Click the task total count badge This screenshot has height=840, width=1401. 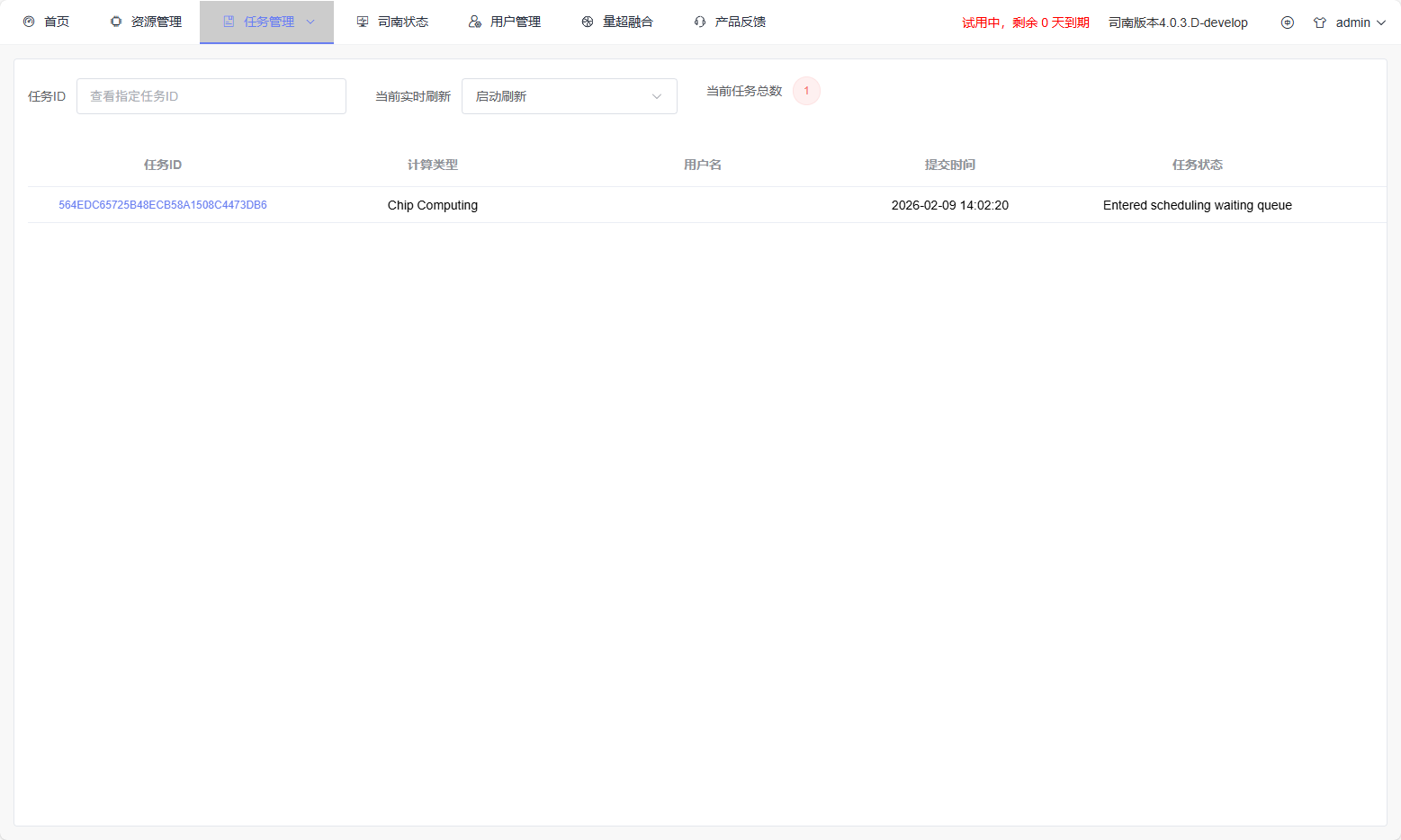tap(806, 91)
